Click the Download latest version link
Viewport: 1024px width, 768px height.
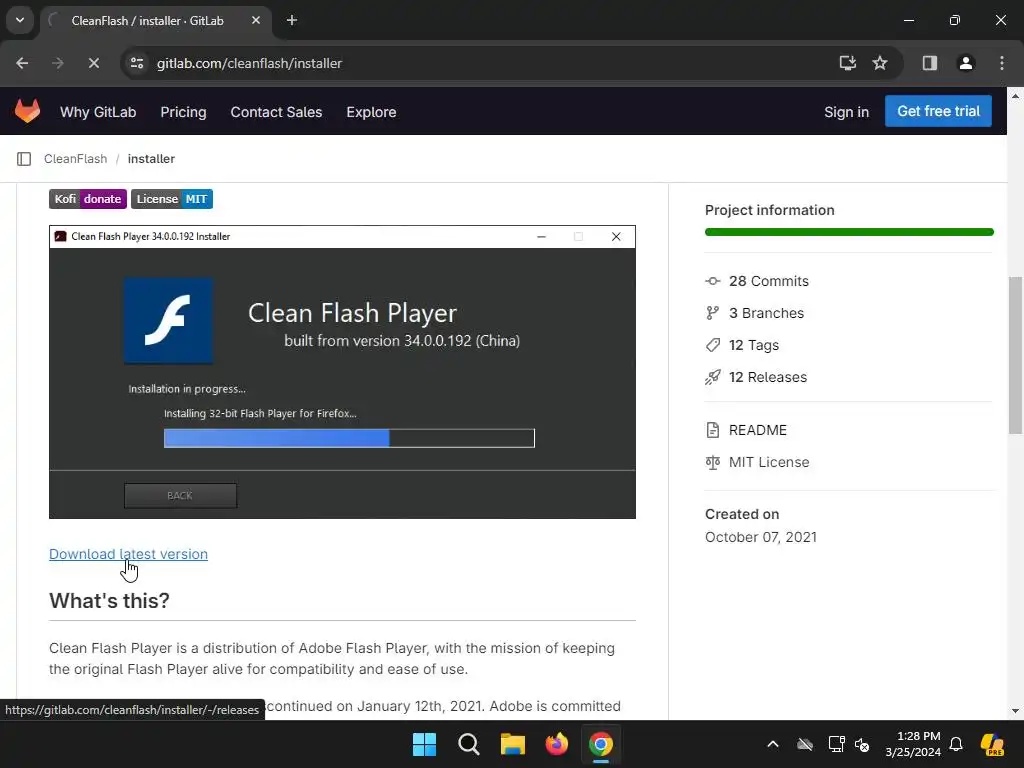coord(129,554)
